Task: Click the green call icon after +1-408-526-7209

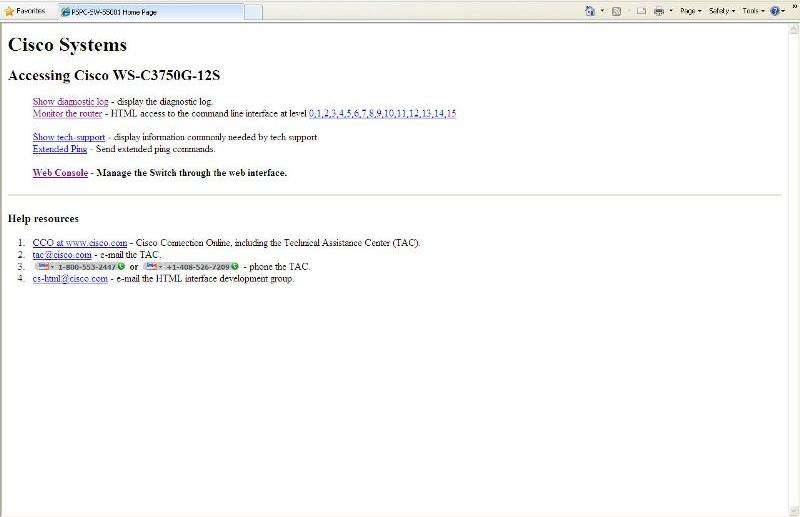Action: [x=235, y=266]
